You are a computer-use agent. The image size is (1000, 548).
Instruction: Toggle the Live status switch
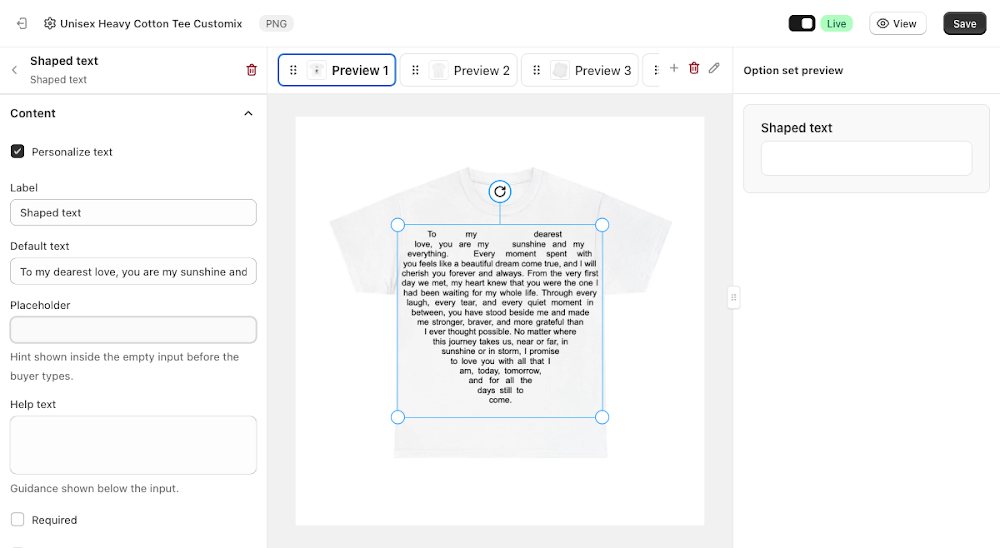click(802, 24)
